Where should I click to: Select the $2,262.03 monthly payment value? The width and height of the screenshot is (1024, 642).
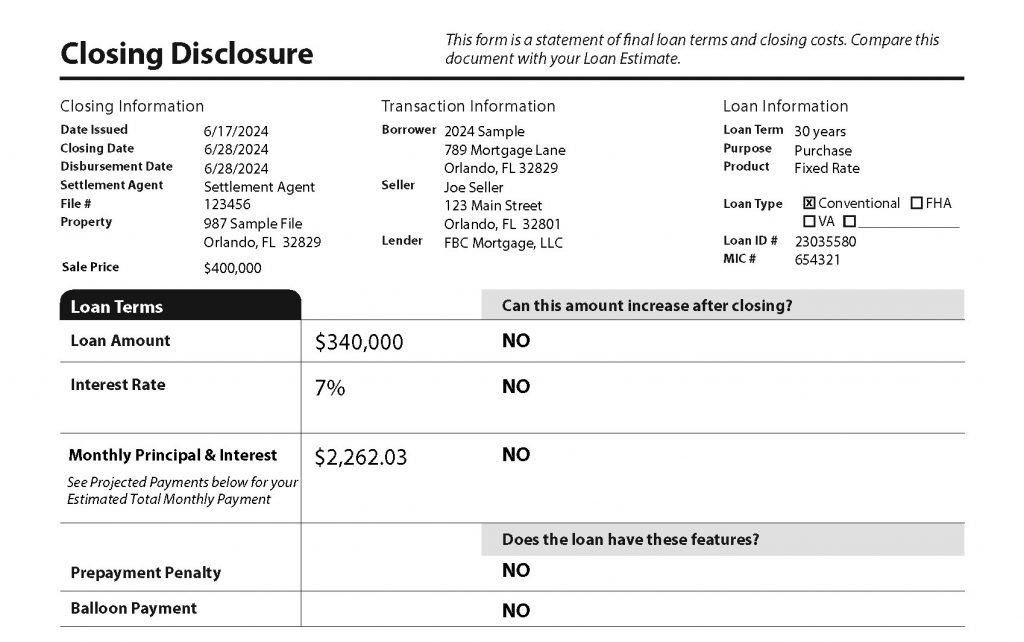pos(361,458)
